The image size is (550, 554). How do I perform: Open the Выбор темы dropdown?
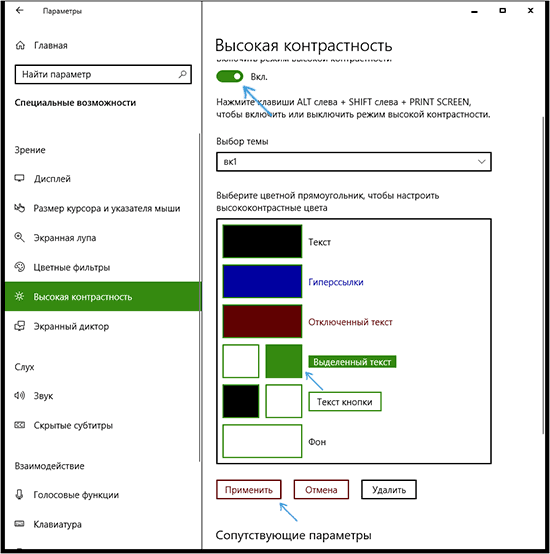354,162
